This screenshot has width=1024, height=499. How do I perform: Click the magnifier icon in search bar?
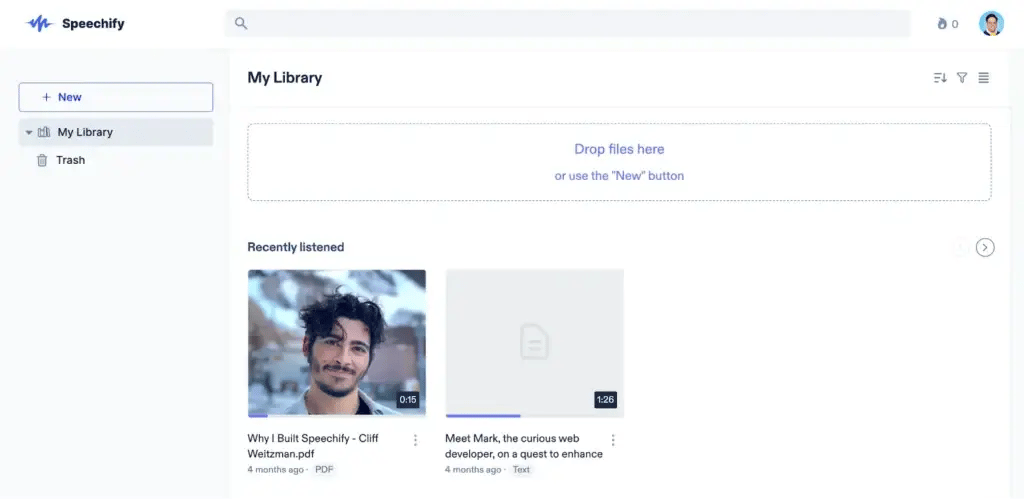tap(241, 23)
